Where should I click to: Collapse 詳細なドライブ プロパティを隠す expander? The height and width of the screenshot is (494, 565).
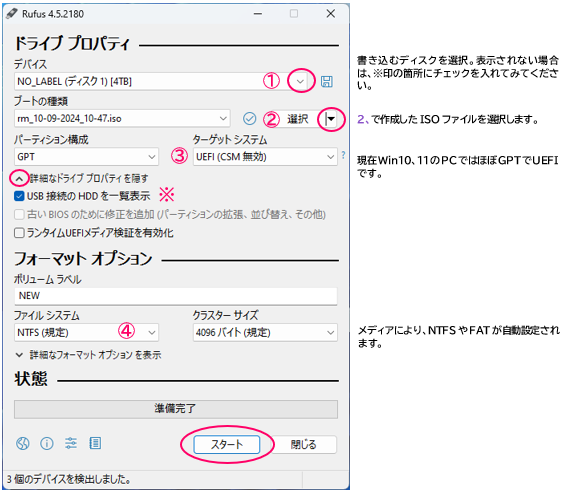click(x=19, y=178)
